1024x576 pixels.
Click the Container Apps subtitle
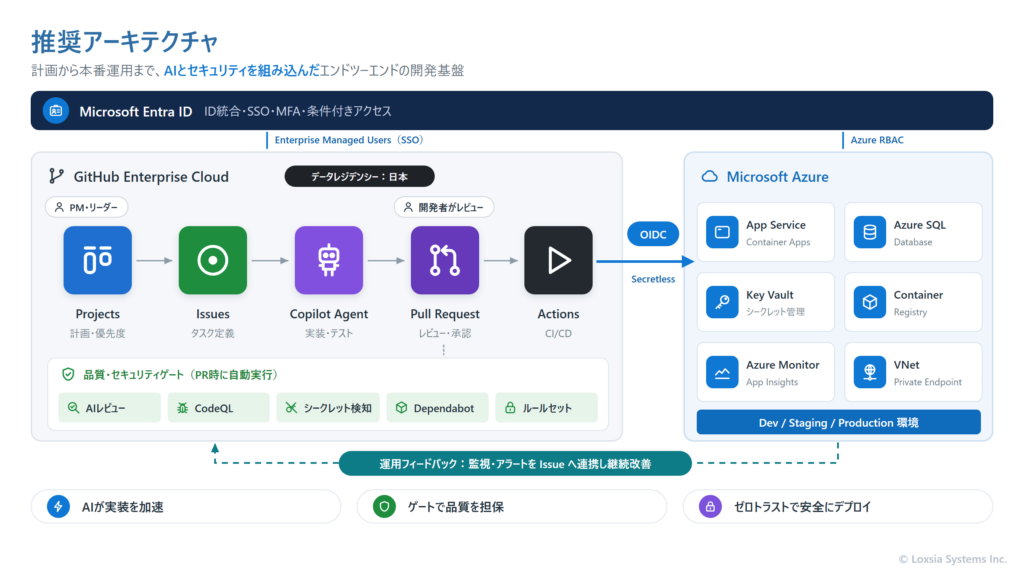[x=778, y=242]
